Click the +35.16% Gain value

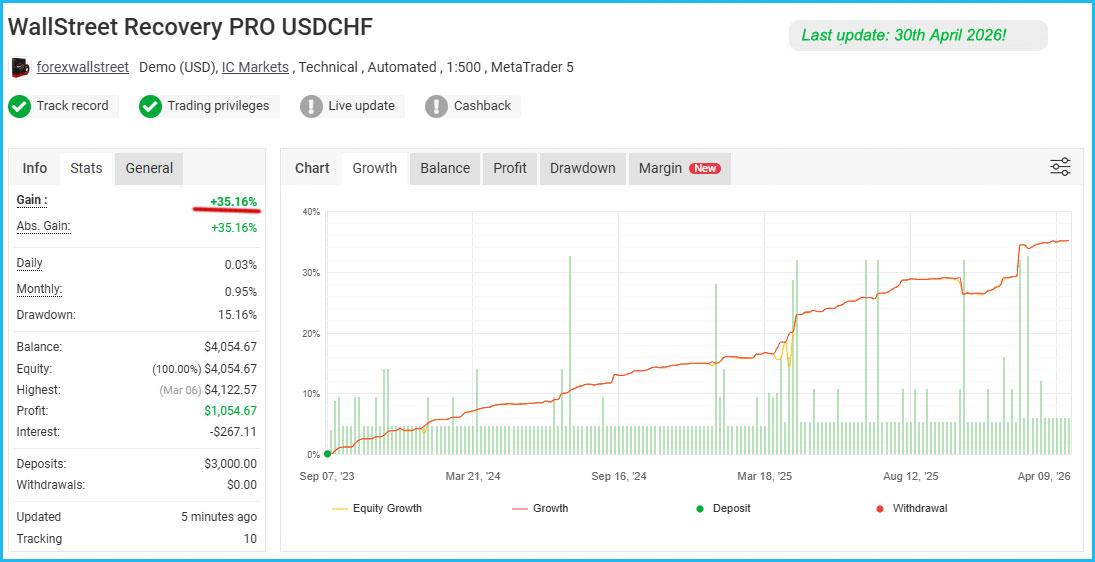pyautogui.click(x=233, y=202)
